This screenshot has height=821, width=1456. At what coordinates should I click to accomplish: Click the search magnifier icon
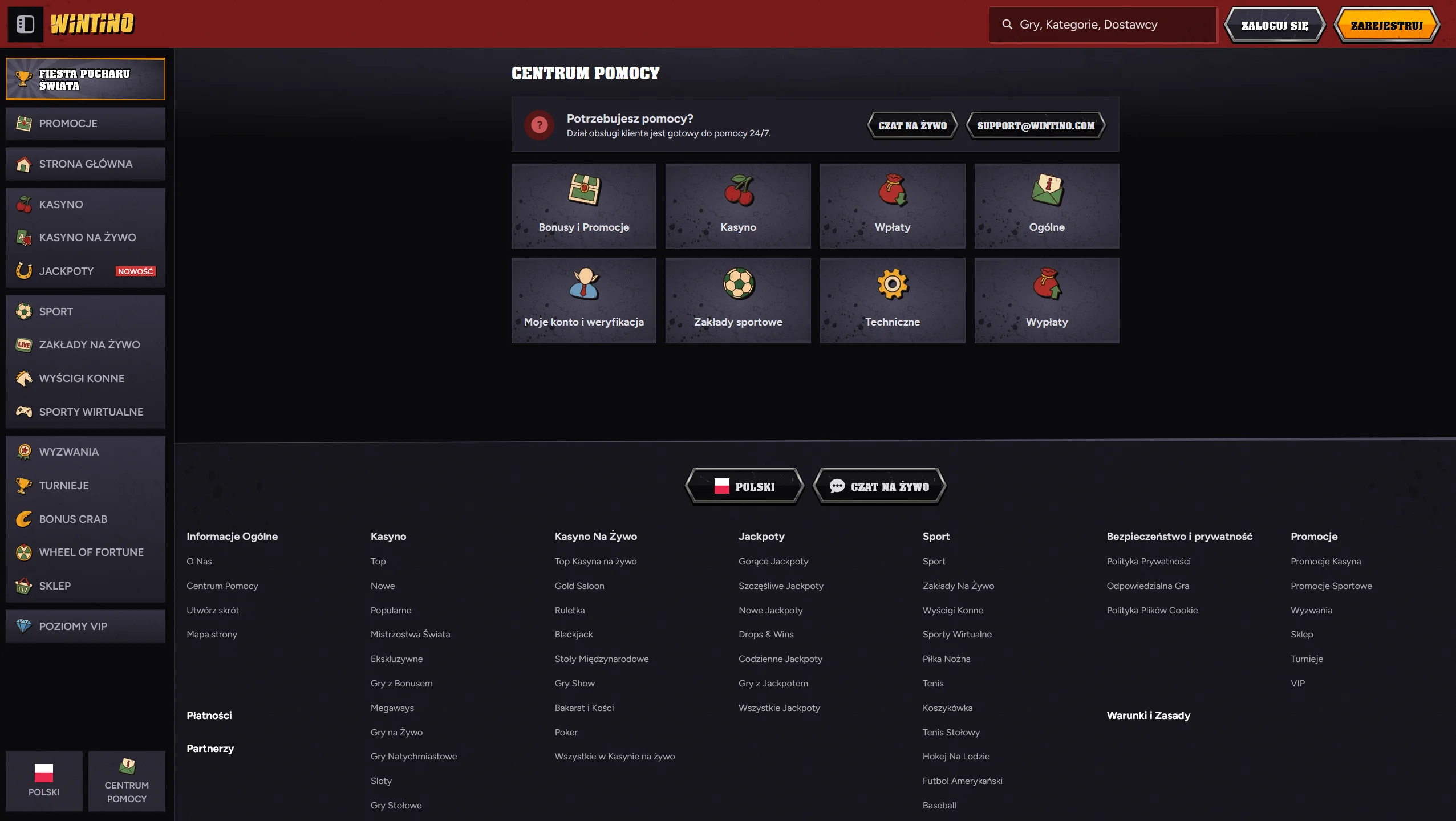click(x=1007, y=25)
